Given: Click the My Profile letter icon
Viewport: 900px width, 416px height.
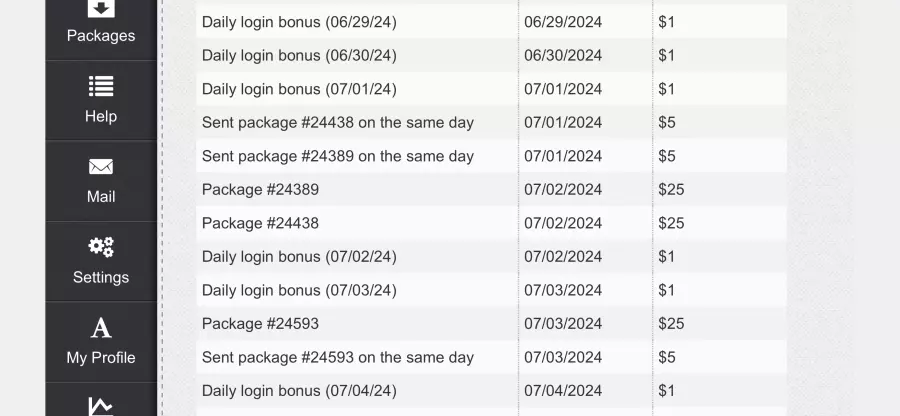Looking at the screenshot, I should [101, 328].
